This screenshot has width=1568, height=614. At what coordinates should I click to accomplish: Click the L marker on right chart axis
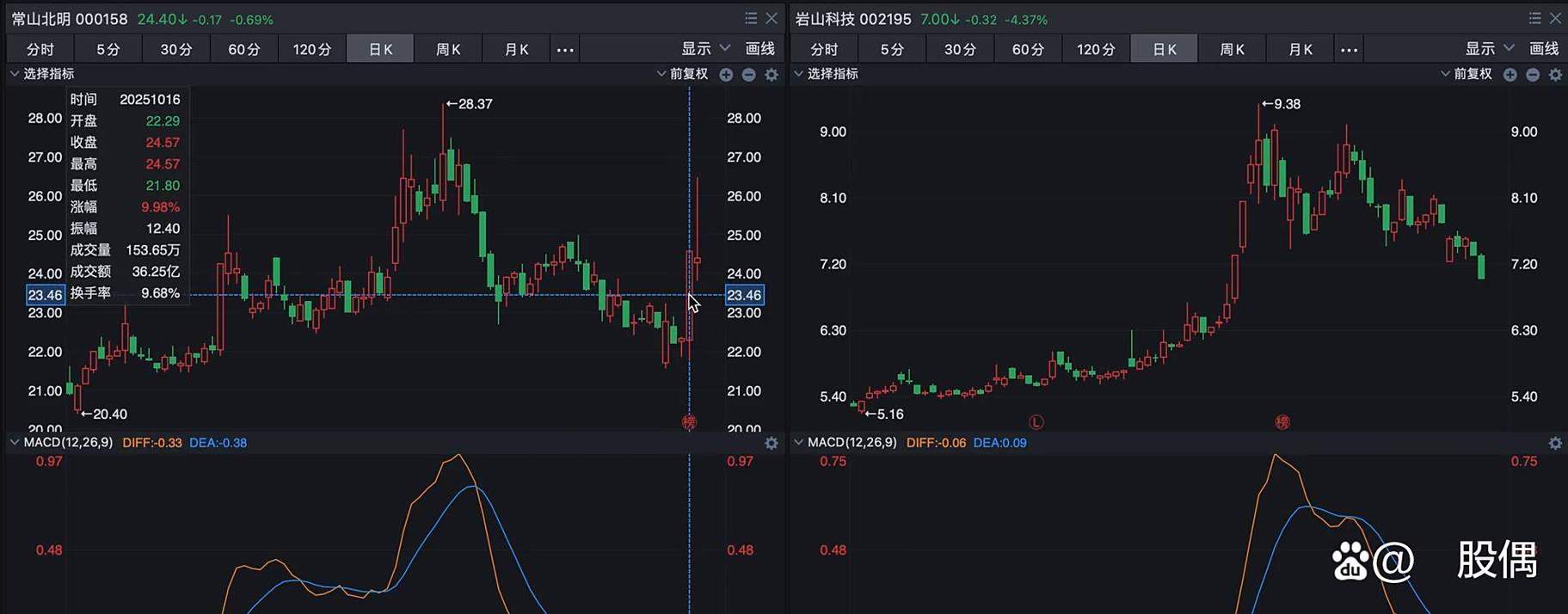pos(1036,422)
